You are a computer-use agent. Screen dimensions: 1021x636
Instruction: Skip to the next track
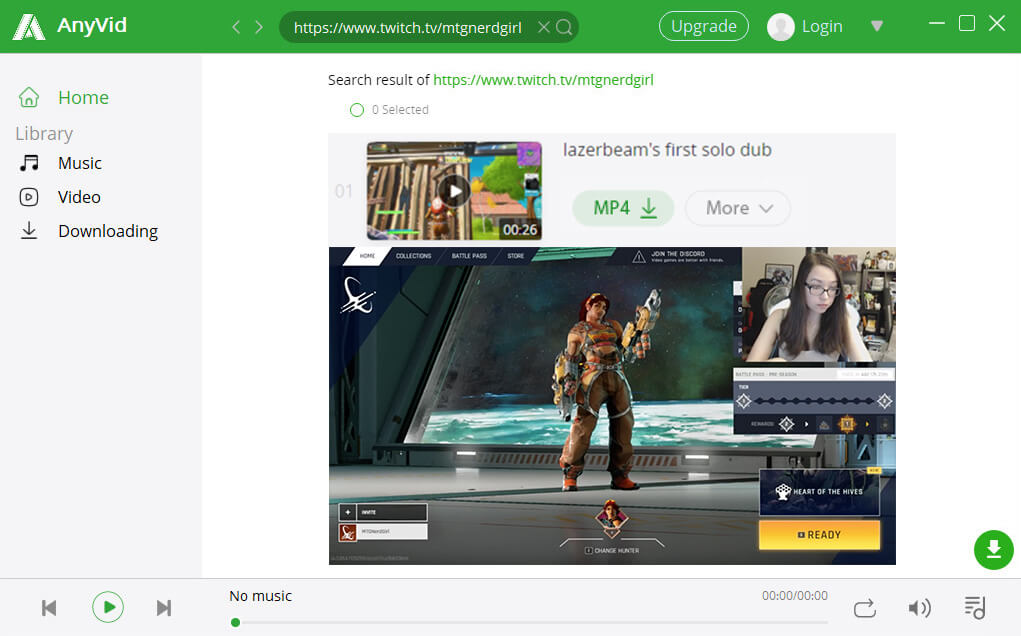164,608
